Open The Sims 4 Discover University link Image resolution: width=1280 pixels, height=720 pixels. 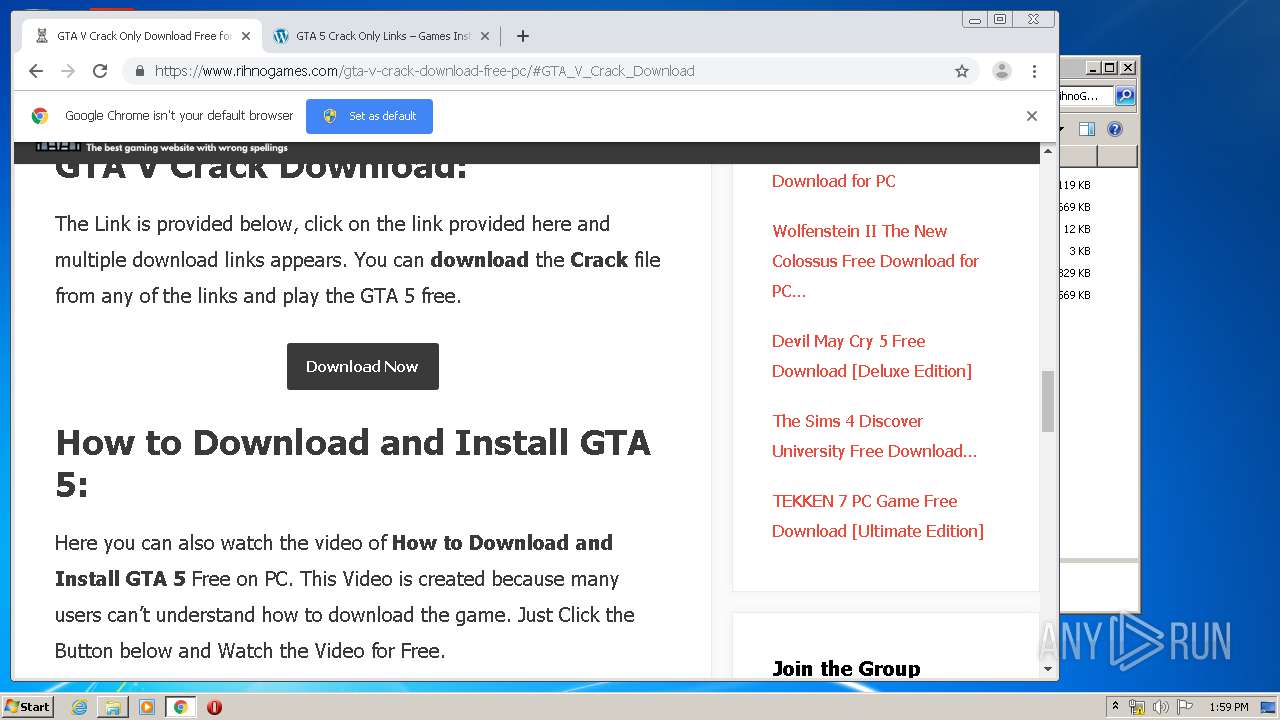(874, 436)
